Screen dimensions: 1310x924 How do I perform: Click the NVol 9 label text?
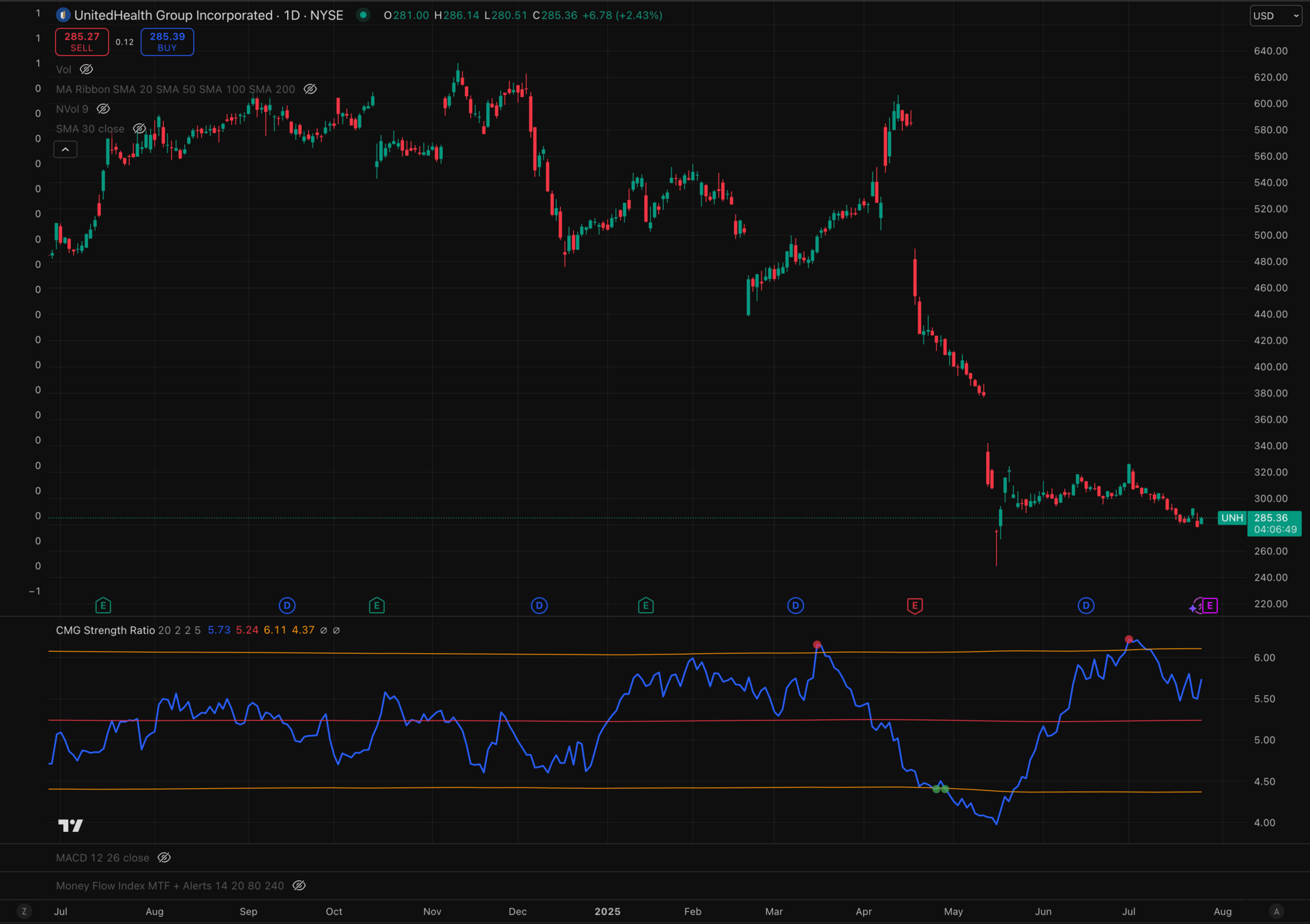click(72, 109)
